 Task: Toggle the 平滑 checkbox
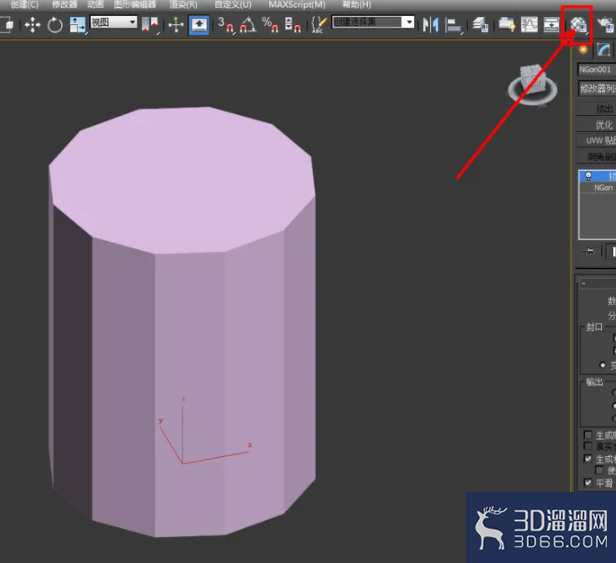click(x=588, y=482)
